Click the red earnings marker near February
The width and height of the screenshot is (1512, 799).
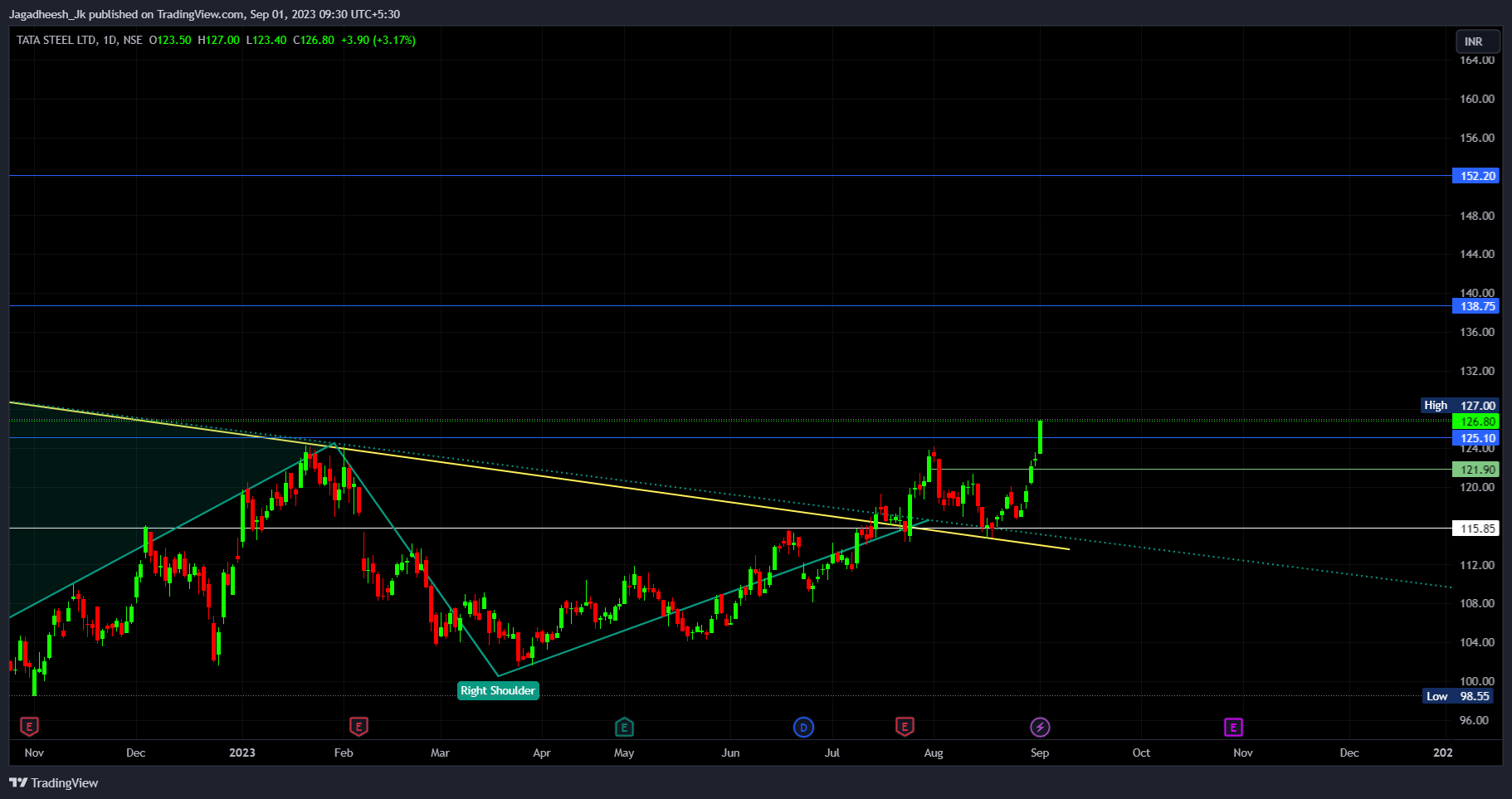pyautogui.click(x=358, y=728)
